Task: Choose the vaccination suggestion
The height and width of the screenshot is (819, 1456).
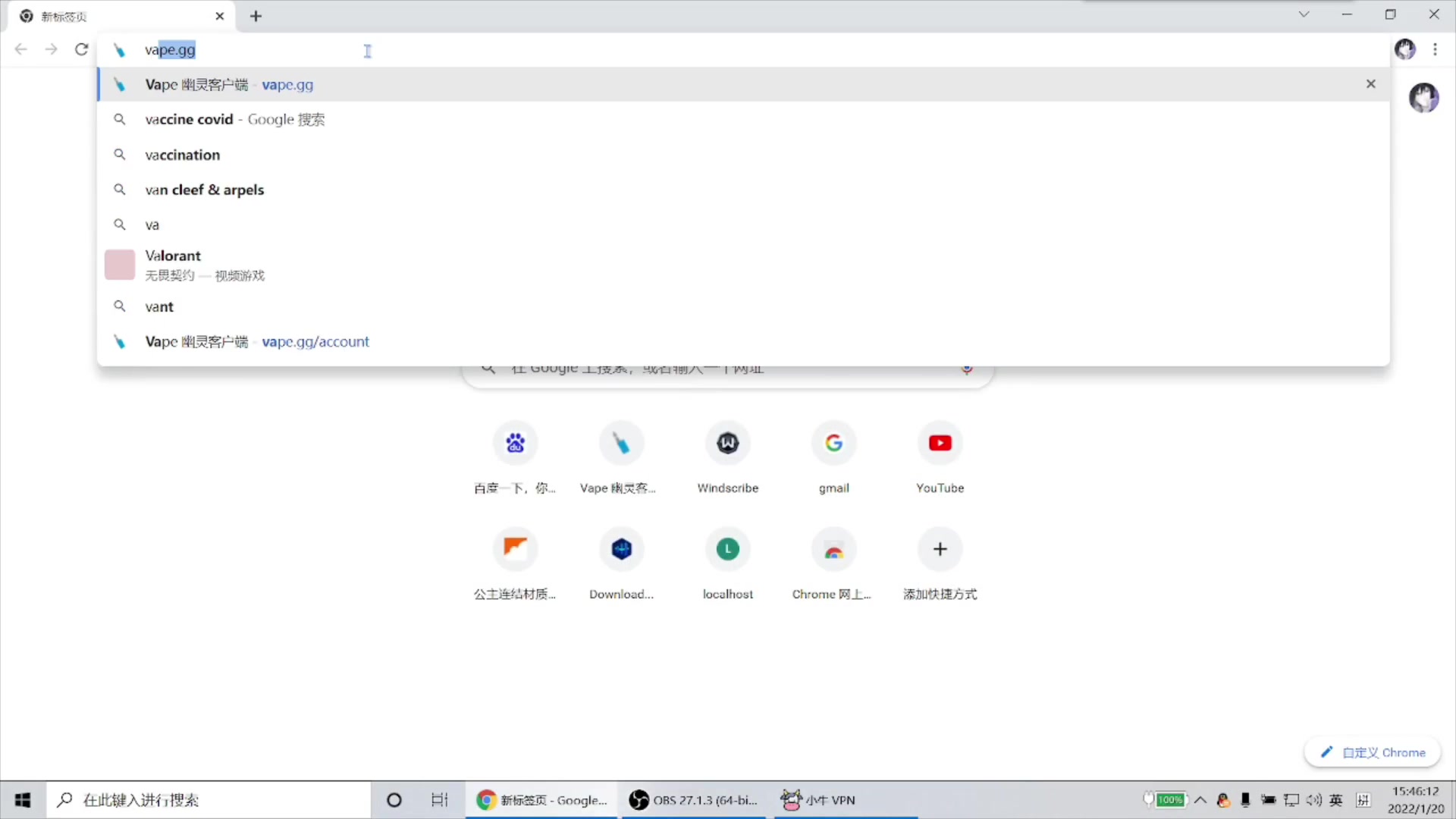Action: pyautogui.click(x=743, y=155)
